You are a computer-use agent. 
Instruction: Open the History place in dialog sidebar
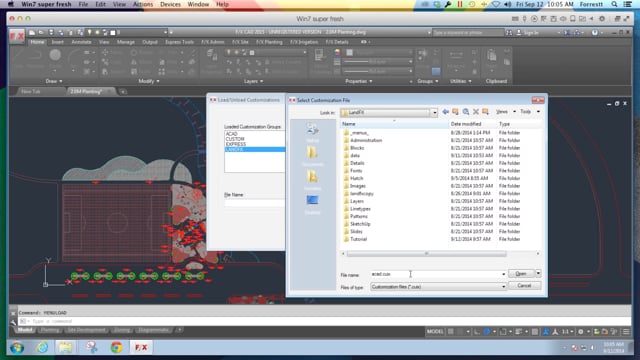(312, 133)
